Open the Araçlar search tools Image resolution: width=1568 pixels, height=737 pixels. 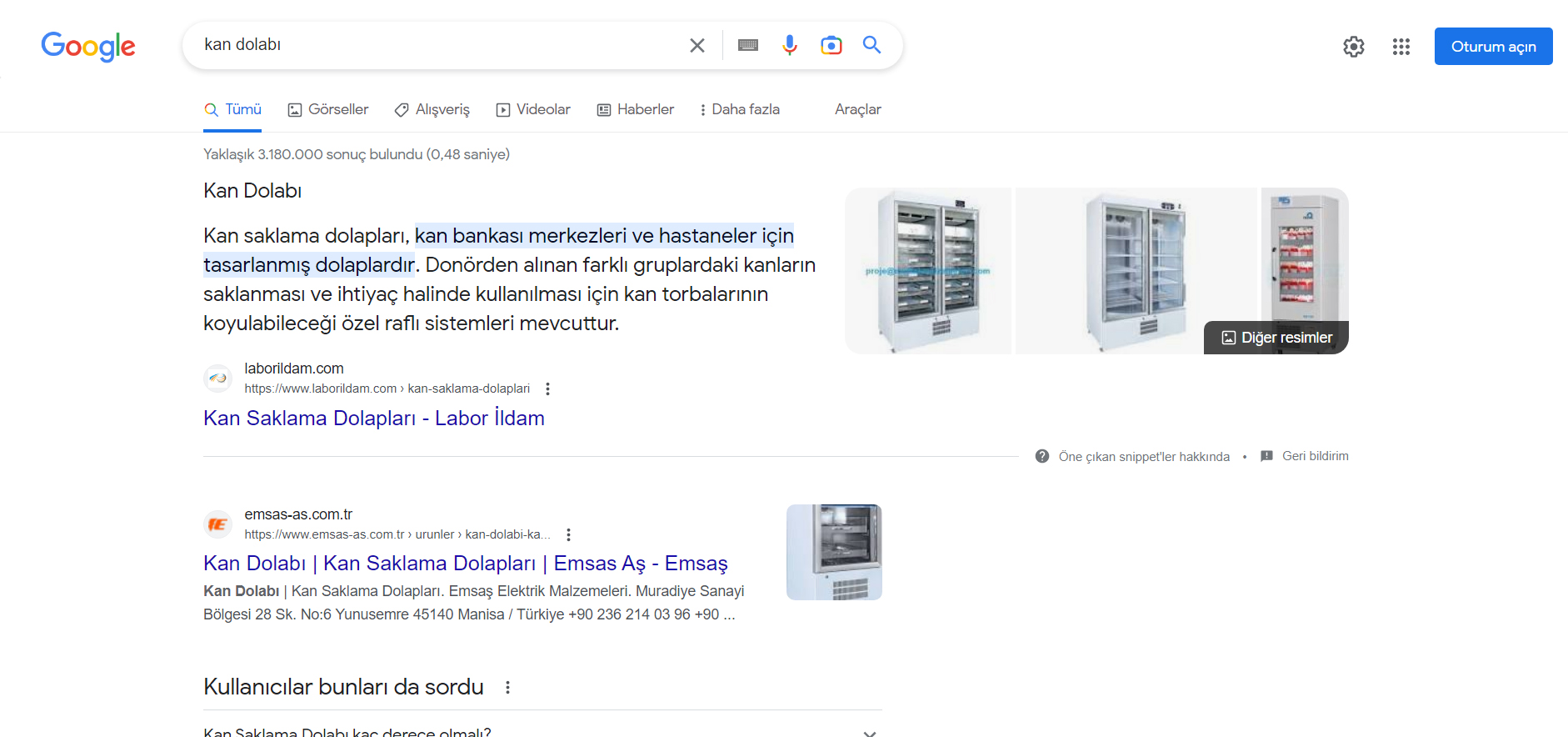tap(858, 109)
